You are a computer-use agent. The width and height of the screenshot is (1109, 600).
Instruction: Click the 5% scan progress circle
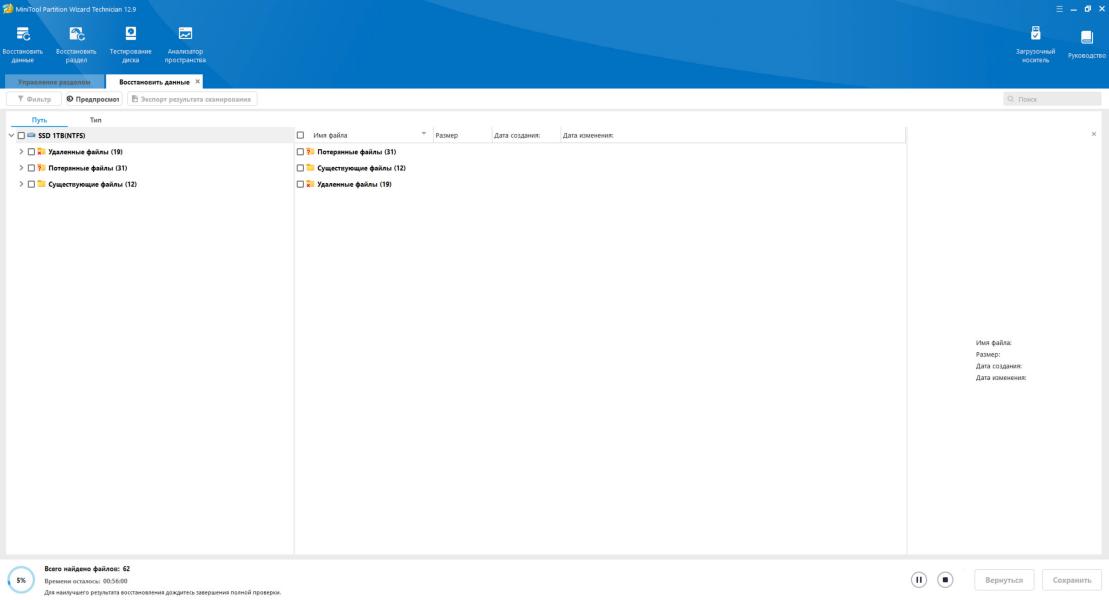point(21,580)
